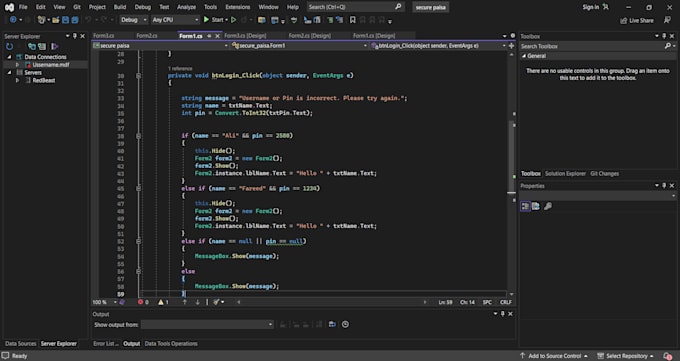Image resolution: width=680 pixels, height=361 pixels.
Task: Go to next issue down arrow
Action: click(197, 302)
